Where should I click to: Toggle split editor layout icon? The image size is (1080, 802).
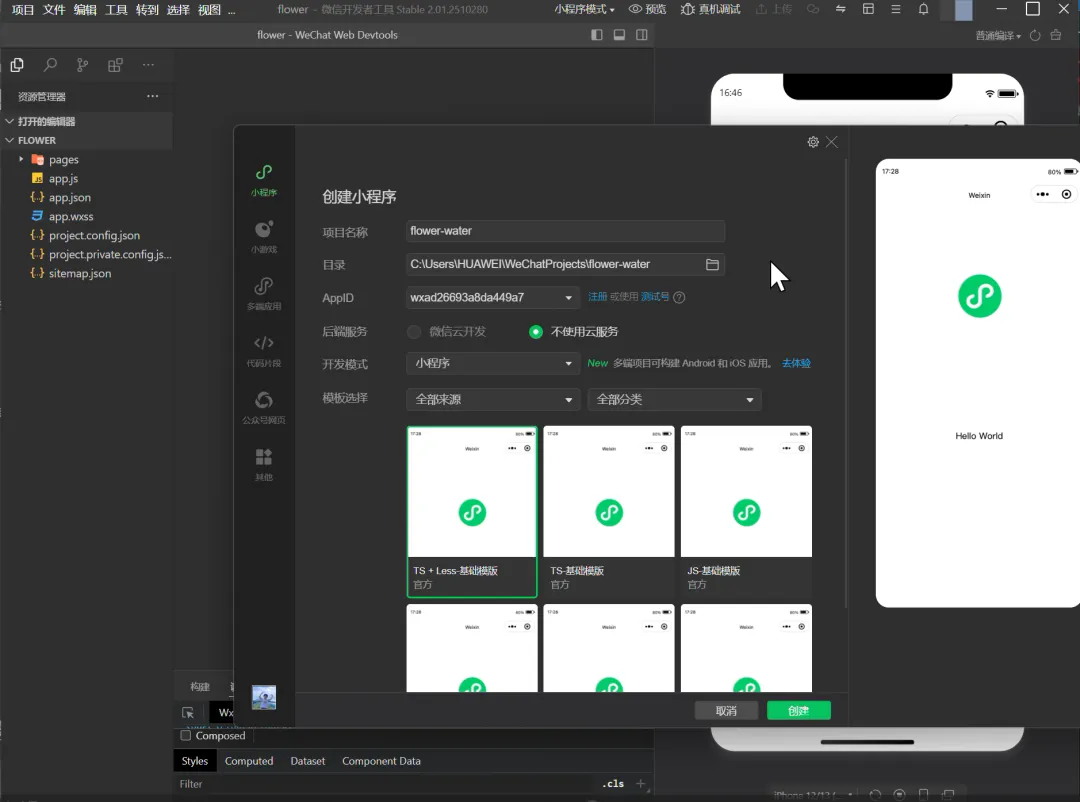click(641, 35)
